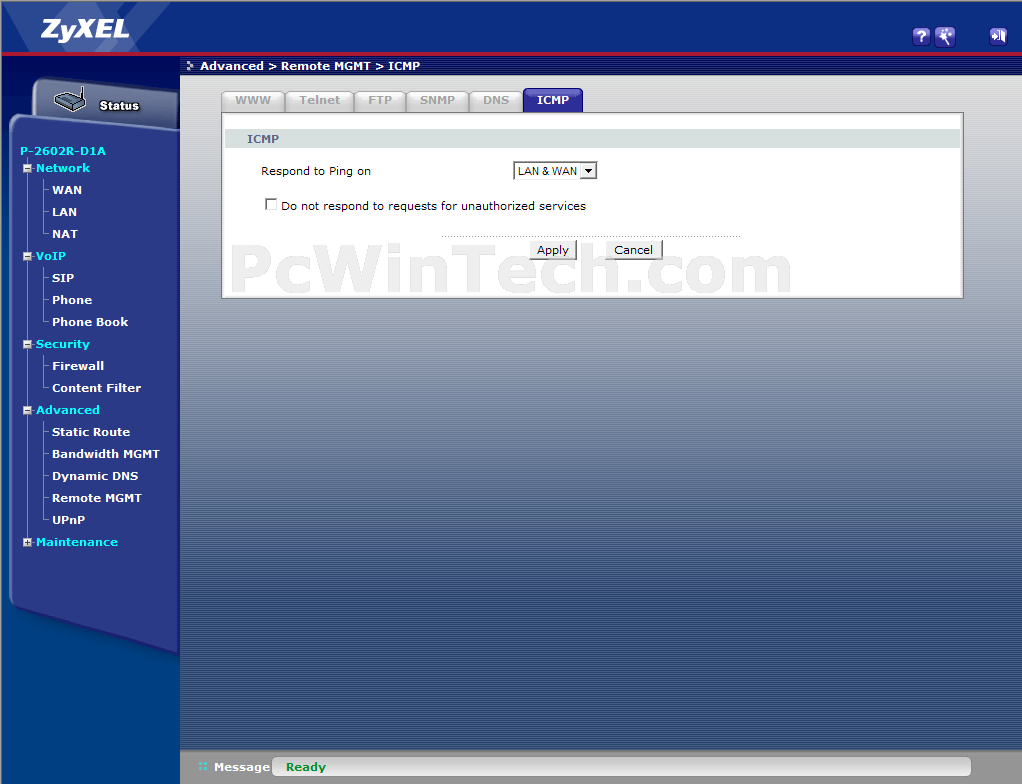1022x784 pixels.
Task: Collapse the Security tree section
Action: (27, 345)
